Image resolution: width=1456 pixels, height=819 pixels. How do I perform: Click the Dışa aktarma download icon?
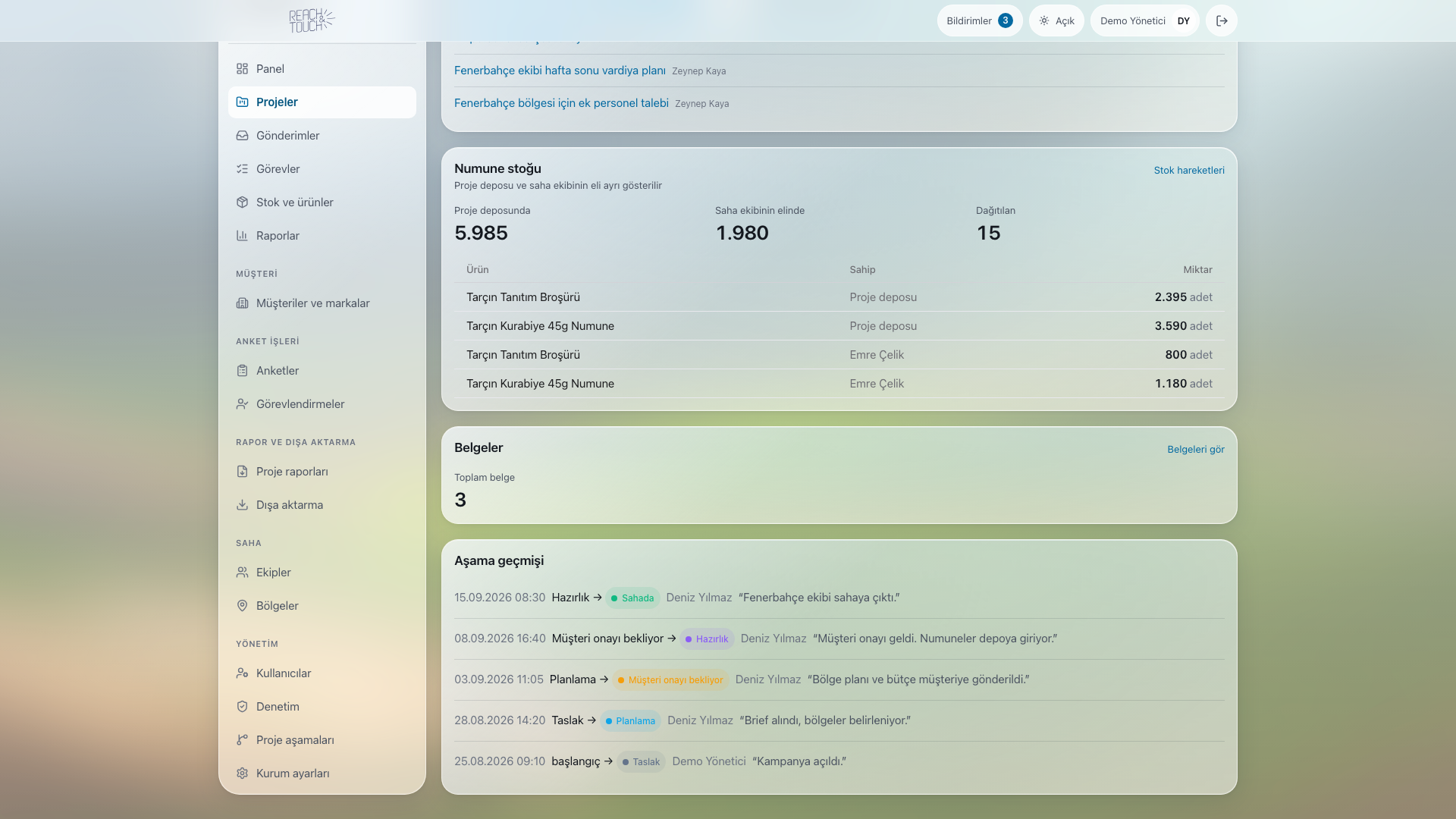pos(242,505)
